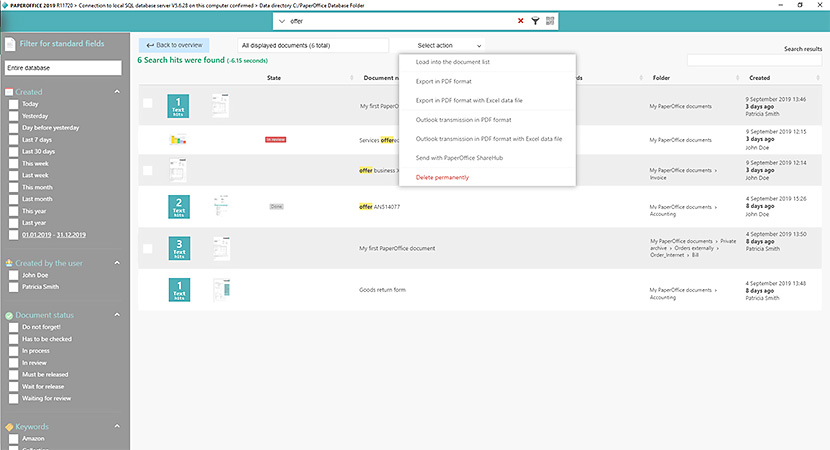Choose Outlook transmission in PDF format
This screenshot has width=830, height=450.
(463, 120)
